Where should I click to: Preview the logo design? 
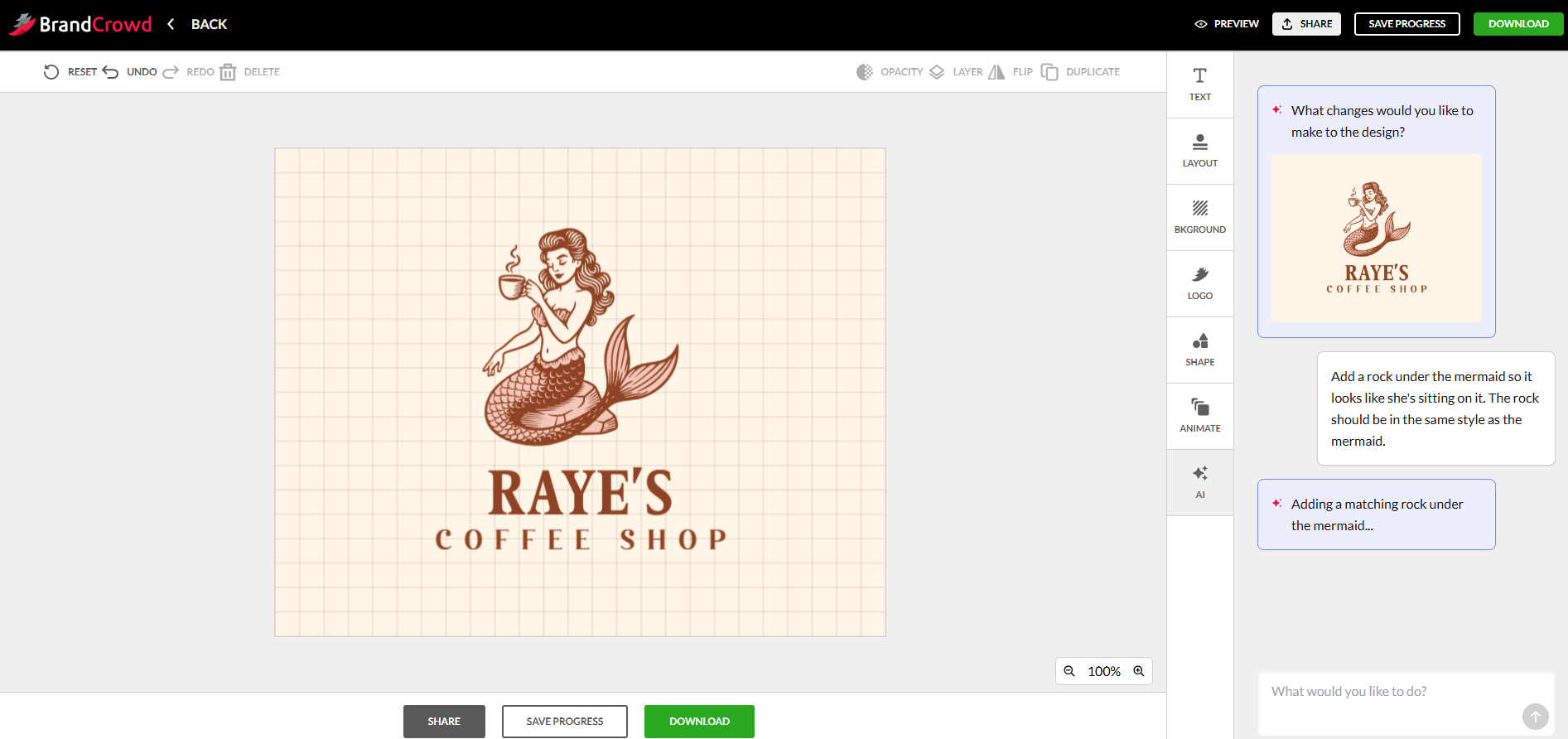[1227, 24]
